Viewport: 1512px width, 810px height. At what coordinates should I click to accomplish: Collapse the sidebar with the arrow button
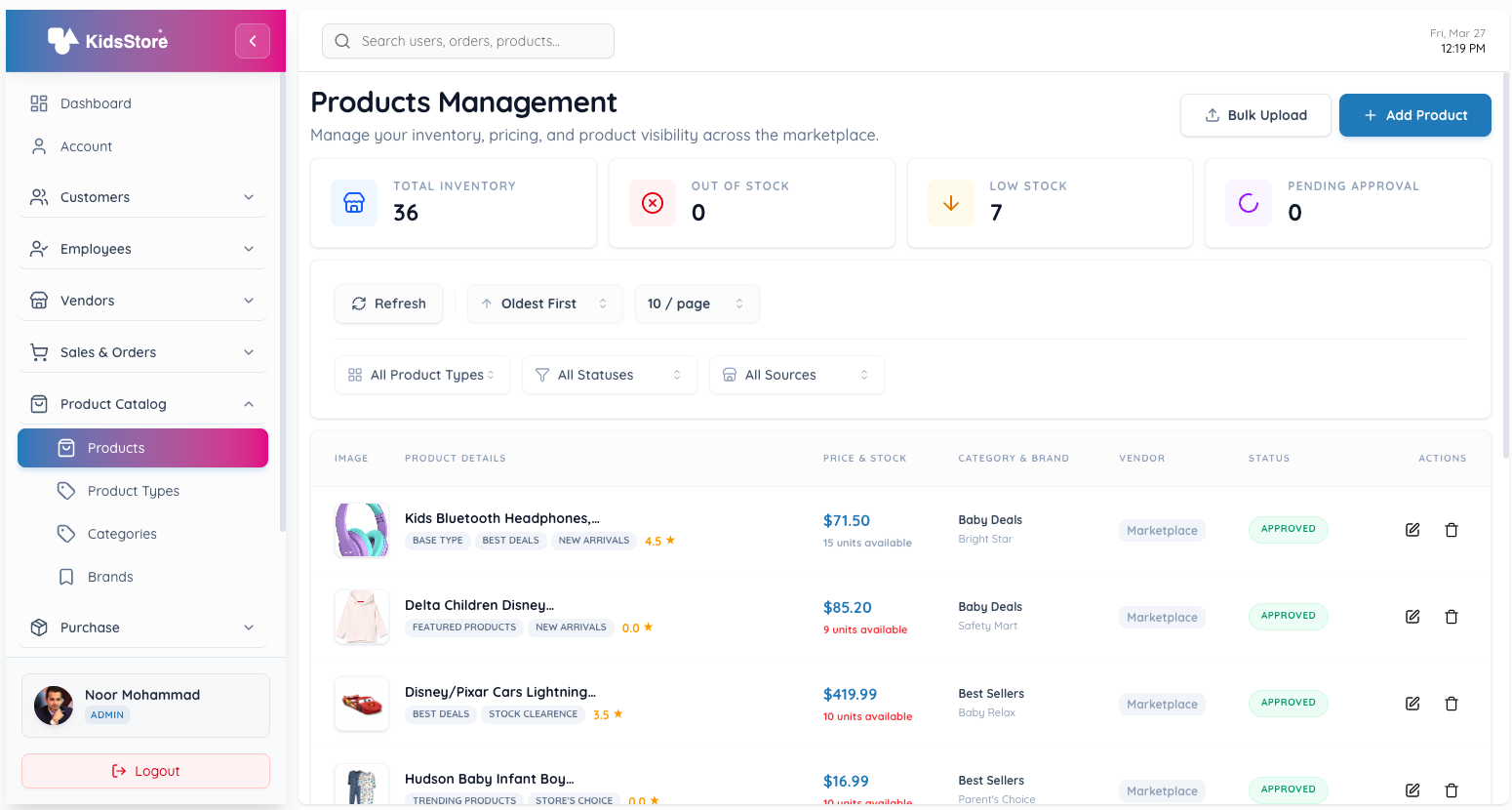[252, 40]
